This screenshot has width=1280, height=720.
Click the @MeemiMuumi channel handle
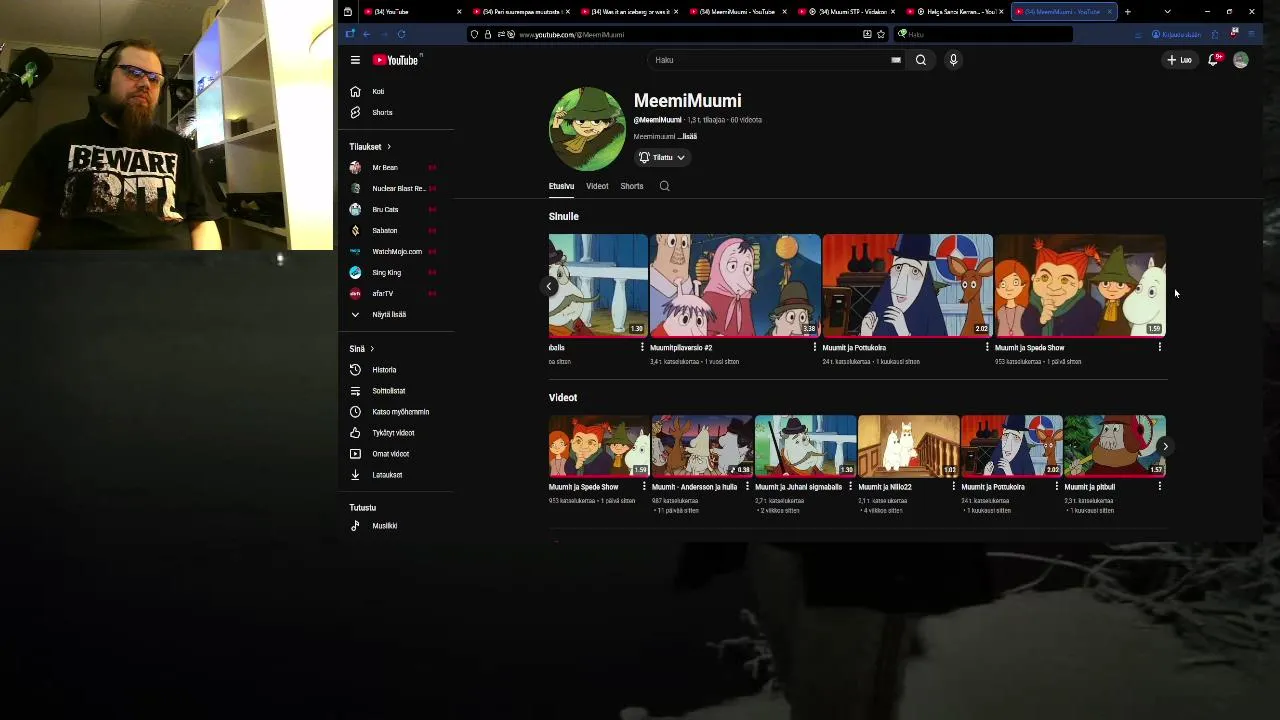(657, 120)
